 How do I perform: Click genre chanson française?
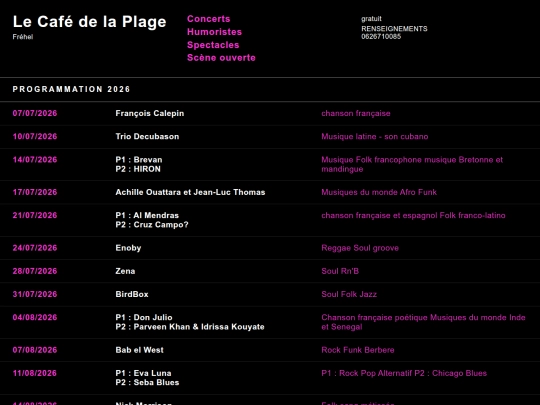pos(356,113)
